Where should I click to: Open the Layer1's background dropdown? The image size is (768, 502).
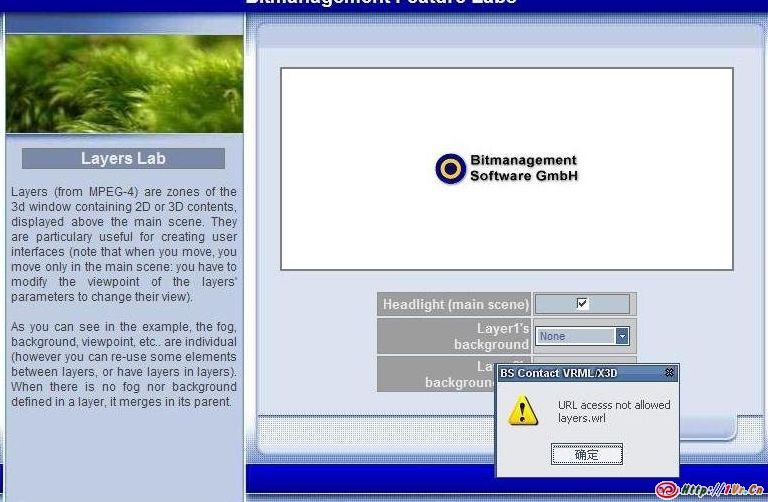621,337
